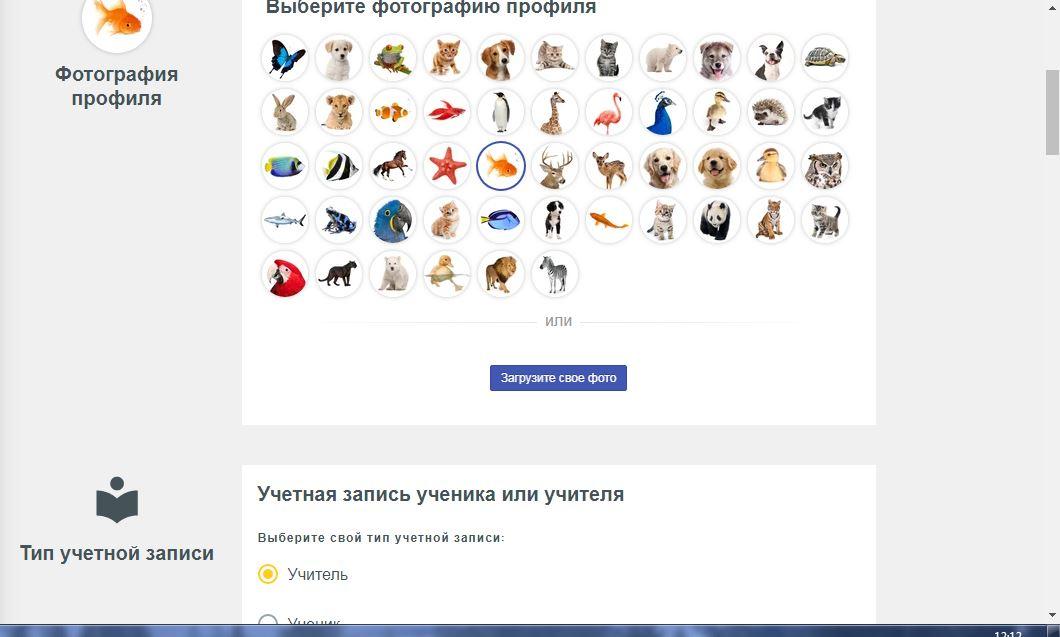1060x637 pixels.
Task: Select the pink flamingo avatar
Action: point(609,112)
